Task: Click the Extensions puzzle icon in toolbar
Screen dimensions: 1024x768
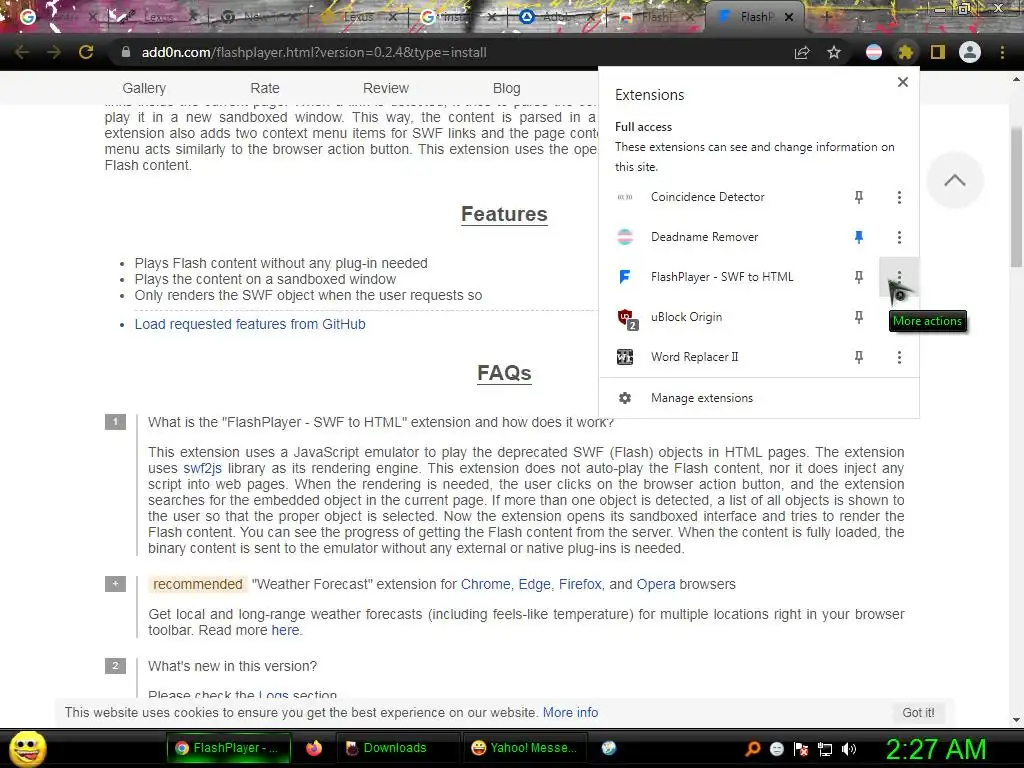Action: [x=905, y=52]
